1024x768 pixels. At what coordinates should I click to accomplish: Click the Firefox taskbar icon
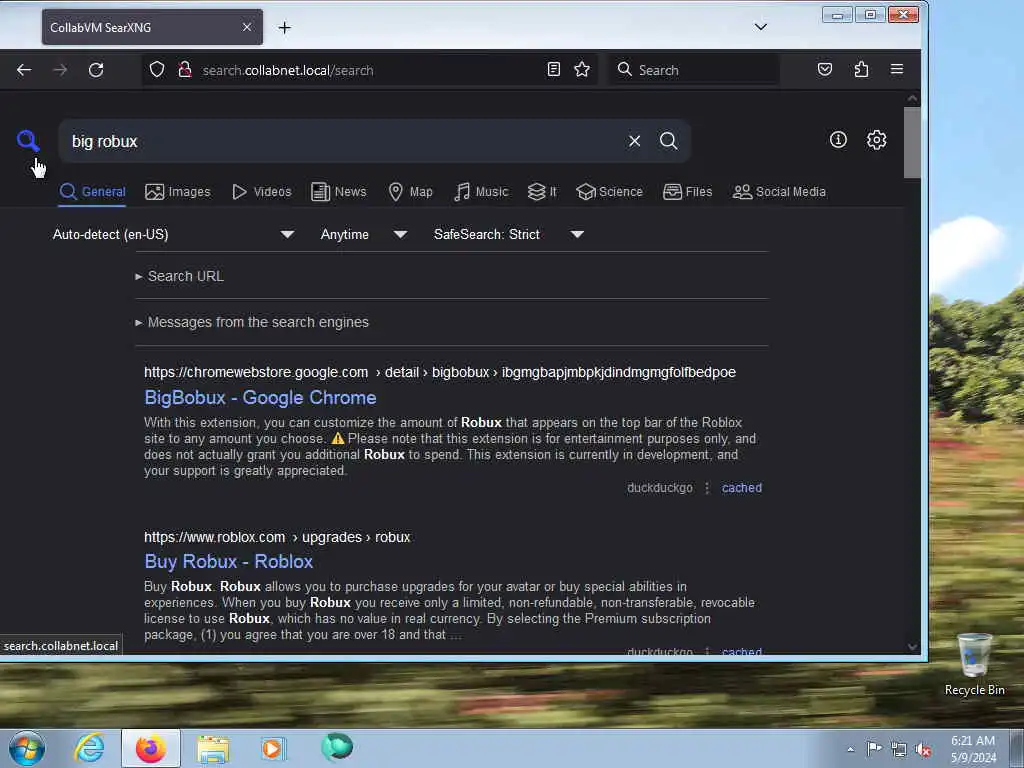[151, 748]
